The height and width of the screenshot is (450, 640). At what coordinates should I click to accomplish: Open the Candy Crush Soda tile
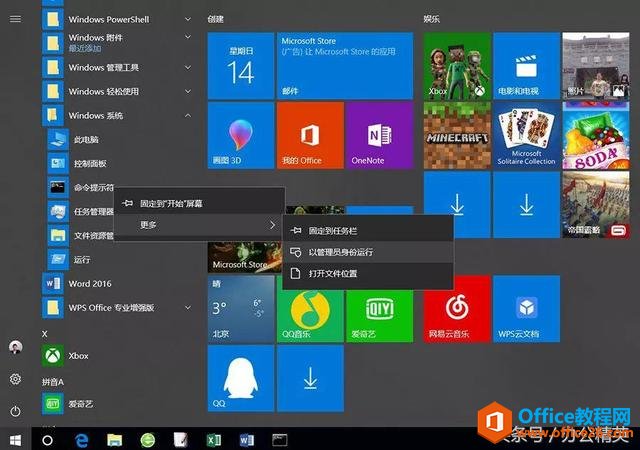(x=596, y=135)
